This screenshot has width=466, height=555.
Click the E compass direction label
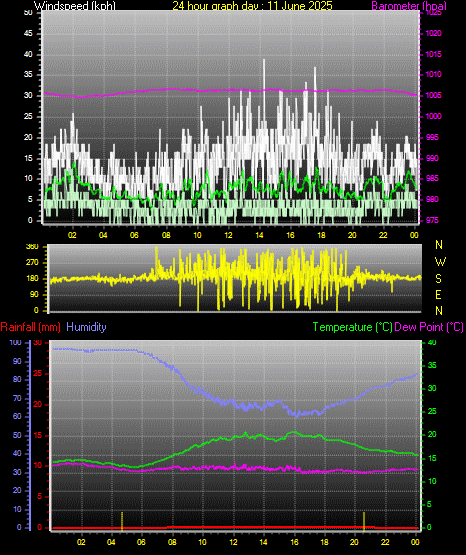click(x=438, y=294)
